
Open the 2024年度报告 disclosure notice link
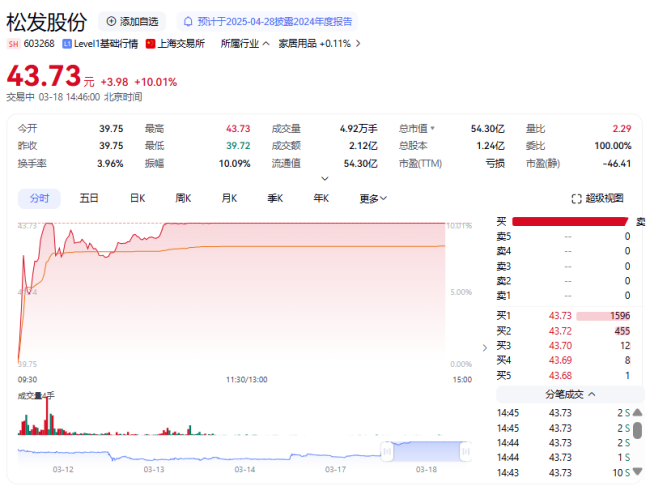pos(274,22)
